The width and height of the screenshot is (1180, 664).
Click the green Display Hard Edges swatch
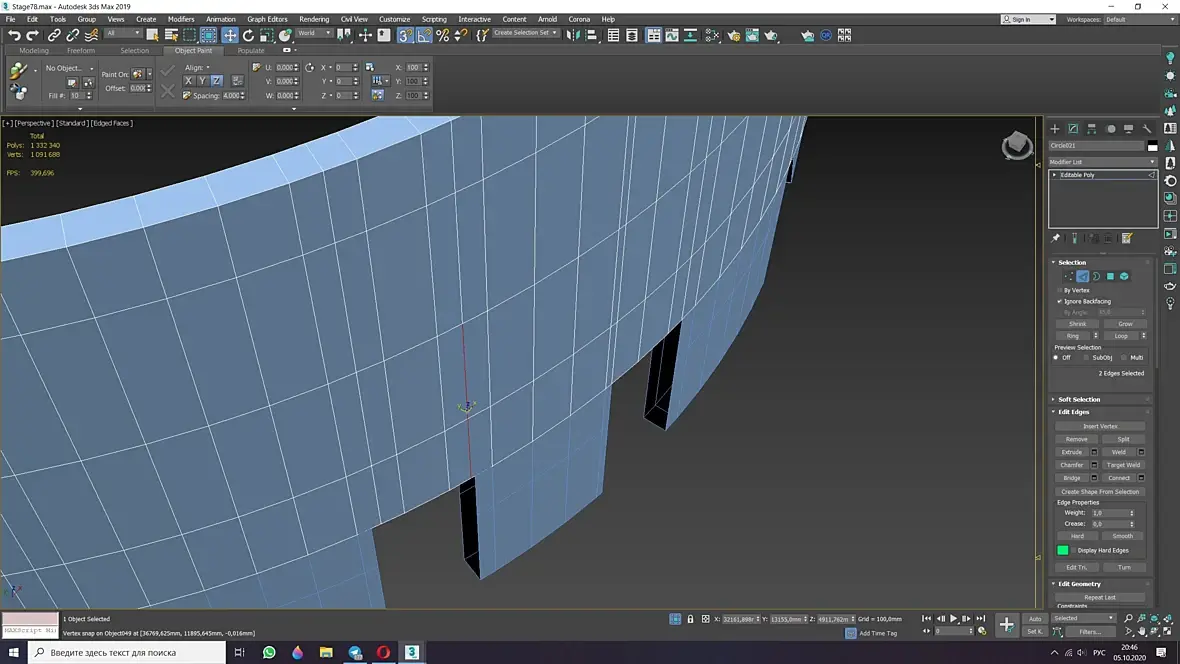point(1063,550)
